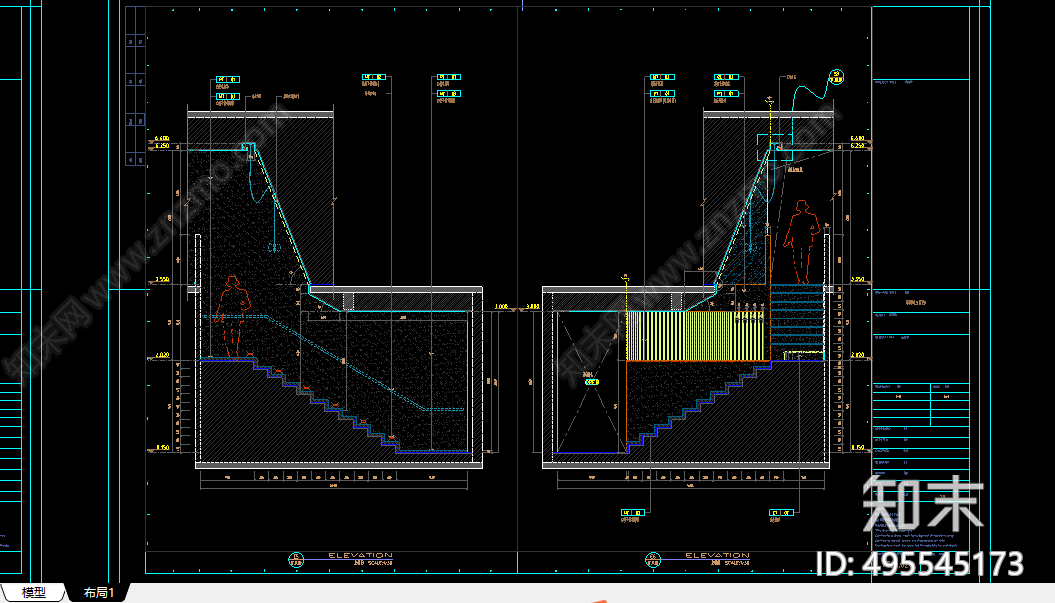1055x603 pixels.
Task: Pick the orange human figure in left elevation
Action: (233, 317)
